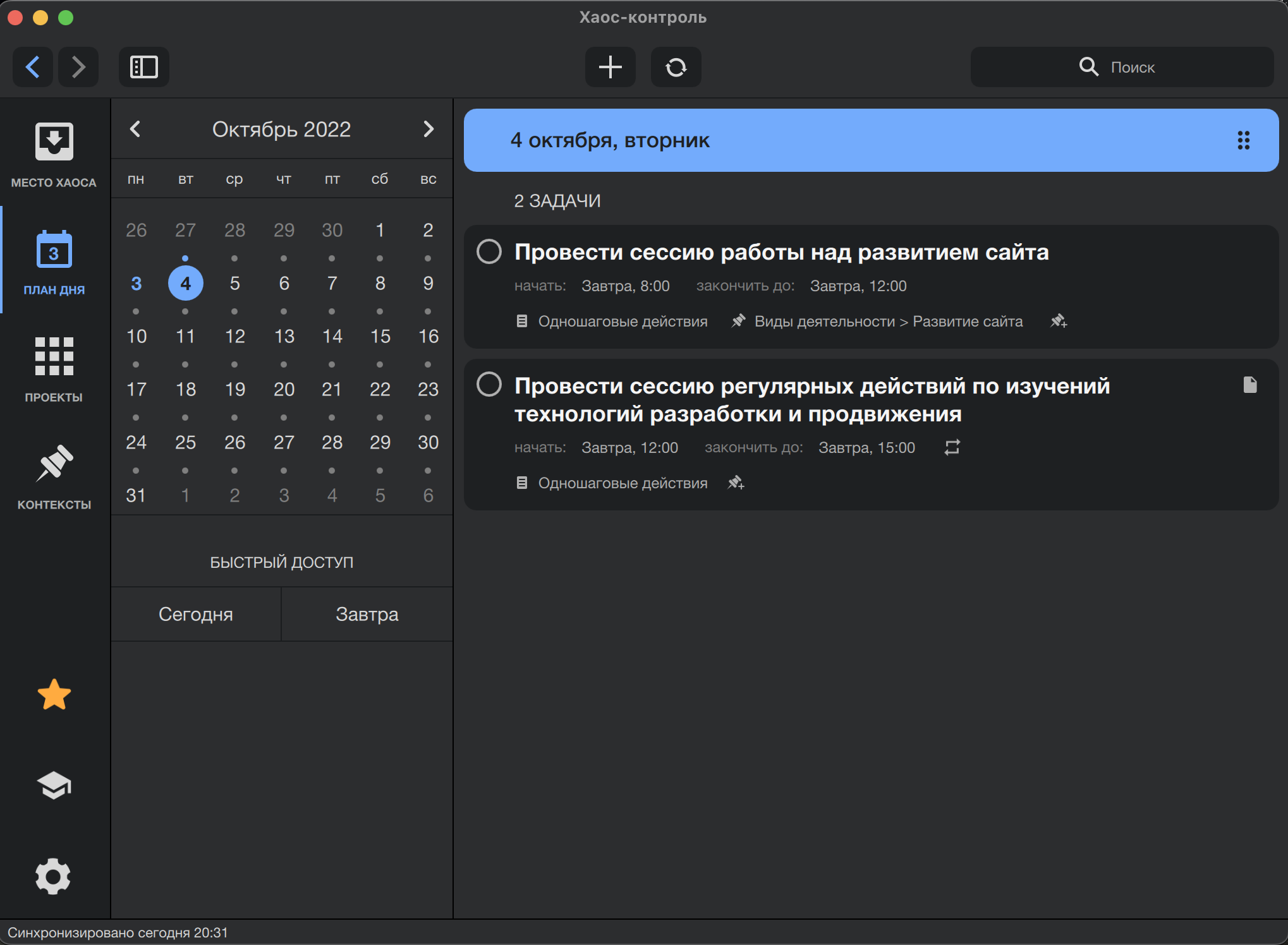Open the Проекты grid icon
1288x945 pixels.
pos(54,357)
